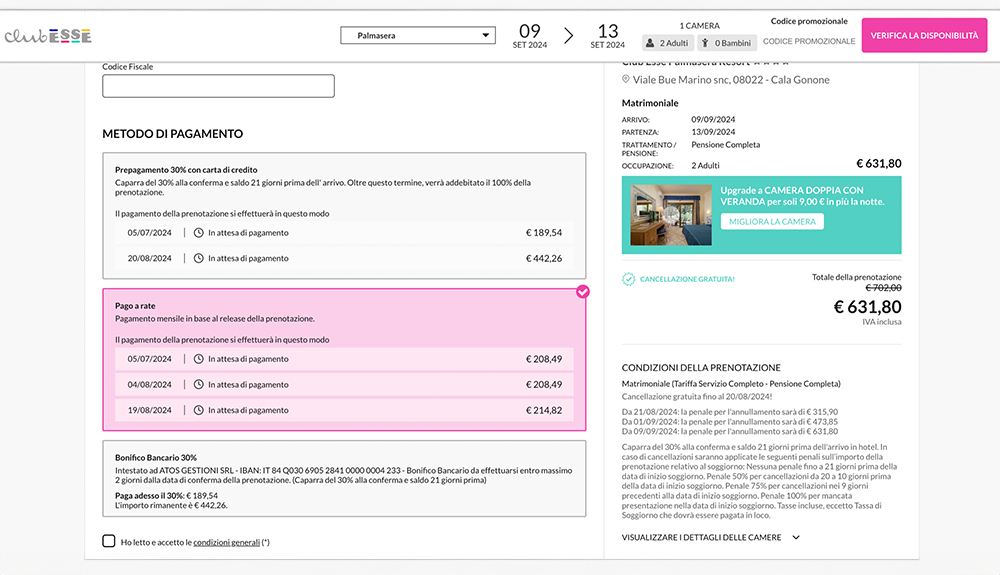Click the Matrimoniale room title
This screenshot has height=575, width=1000.
click(650, 103)
